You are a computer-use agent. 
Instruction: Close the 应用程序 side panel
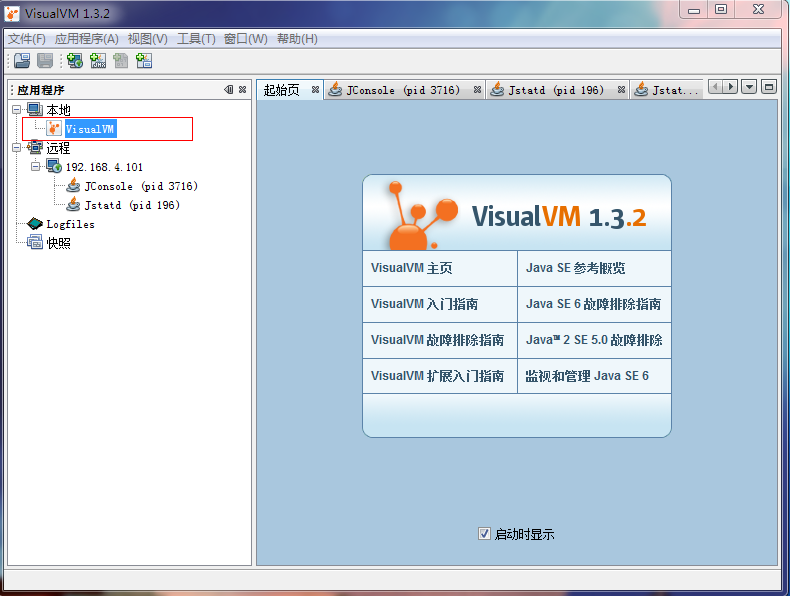pos(243,90)
